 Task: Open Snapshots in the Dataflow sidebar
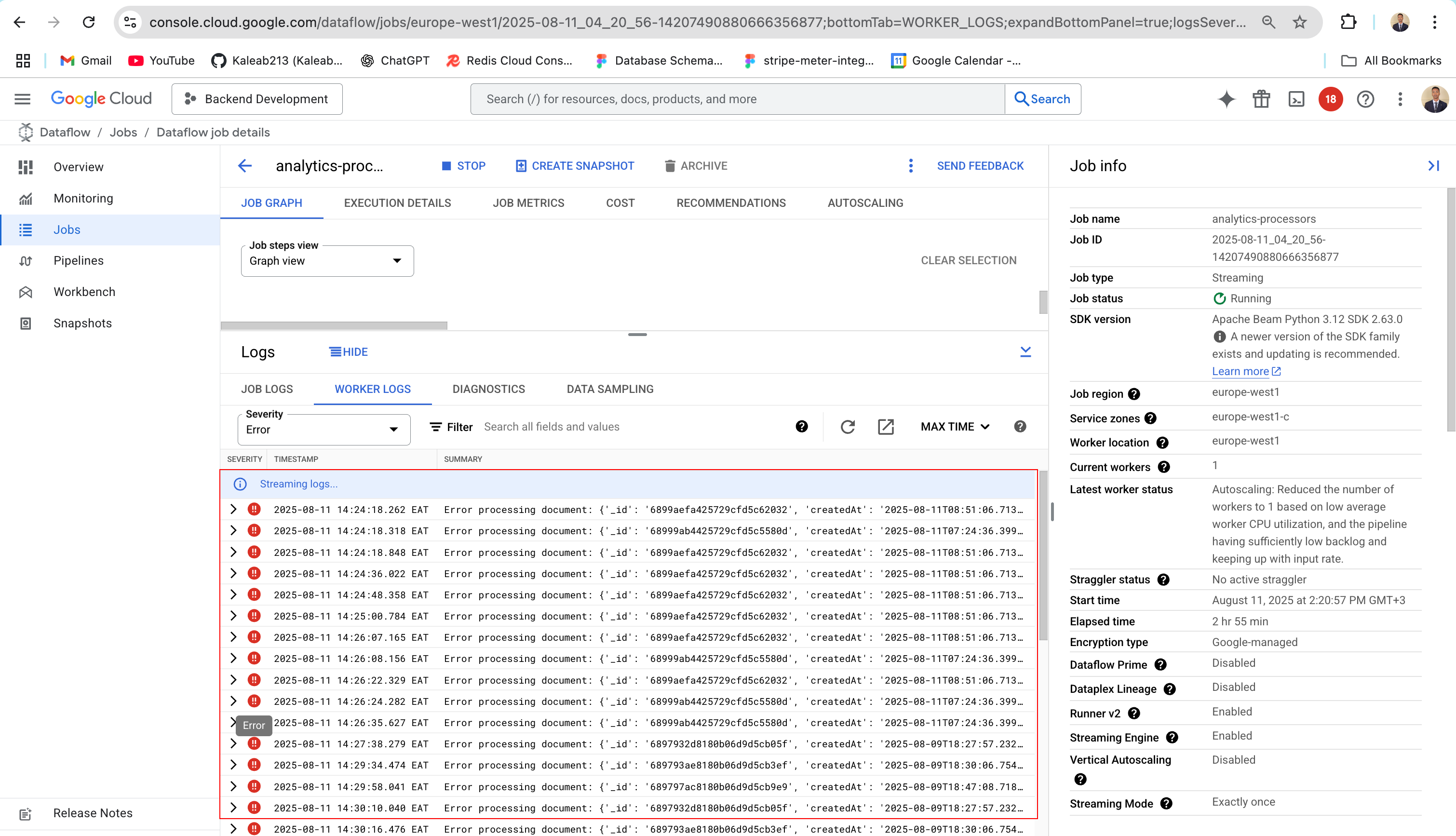tap(110, 323)
